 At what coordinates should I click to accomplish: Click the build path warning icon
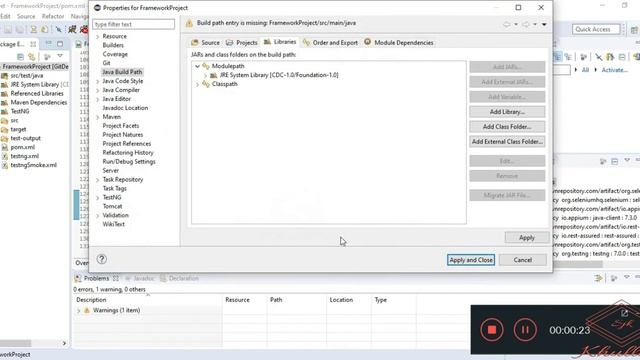pyautogui.click(x=189, y=24)
